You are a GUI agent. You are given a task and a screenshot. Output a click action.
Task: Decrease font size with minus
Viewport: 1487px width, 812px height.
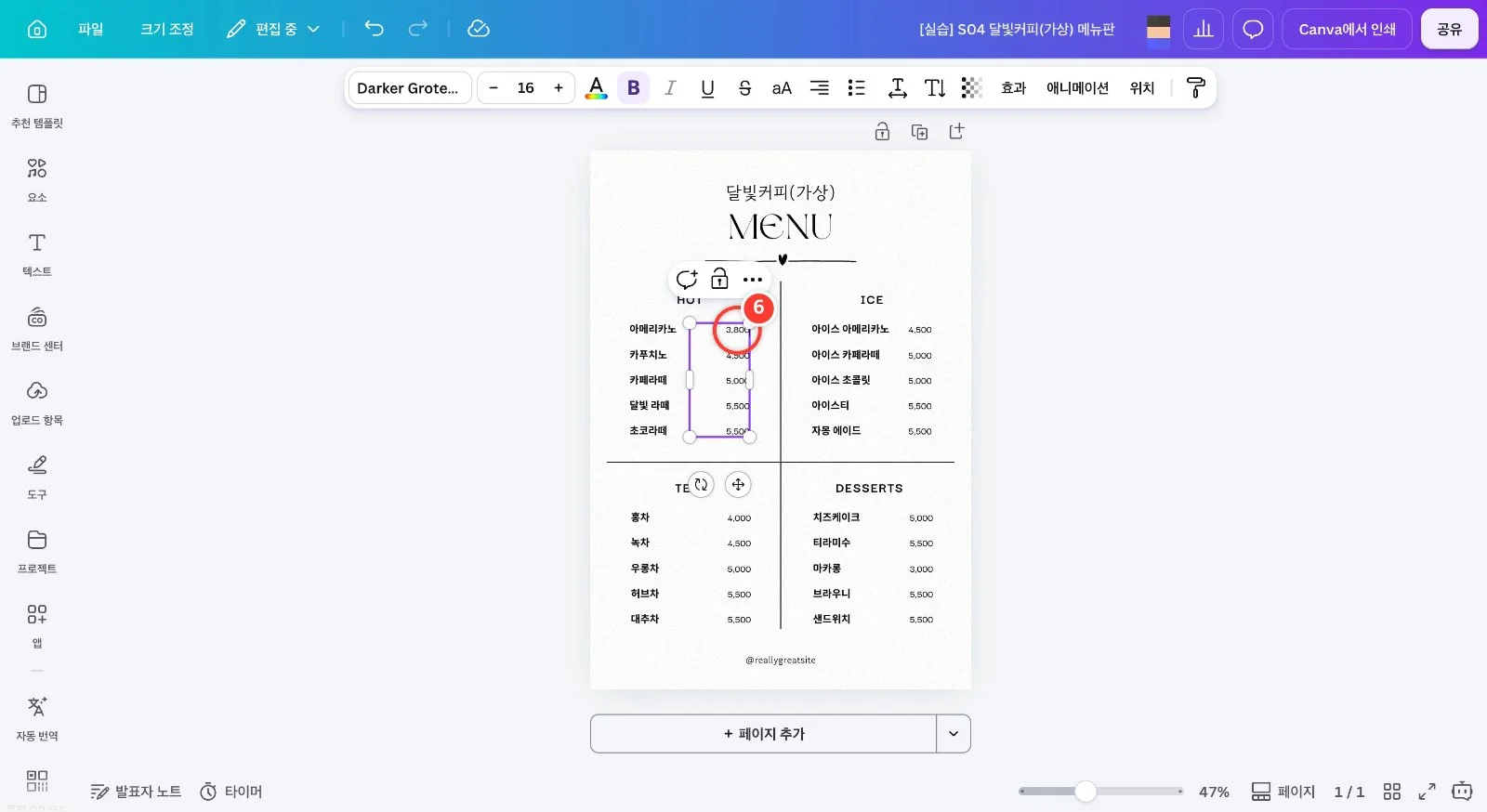(493, 88)
